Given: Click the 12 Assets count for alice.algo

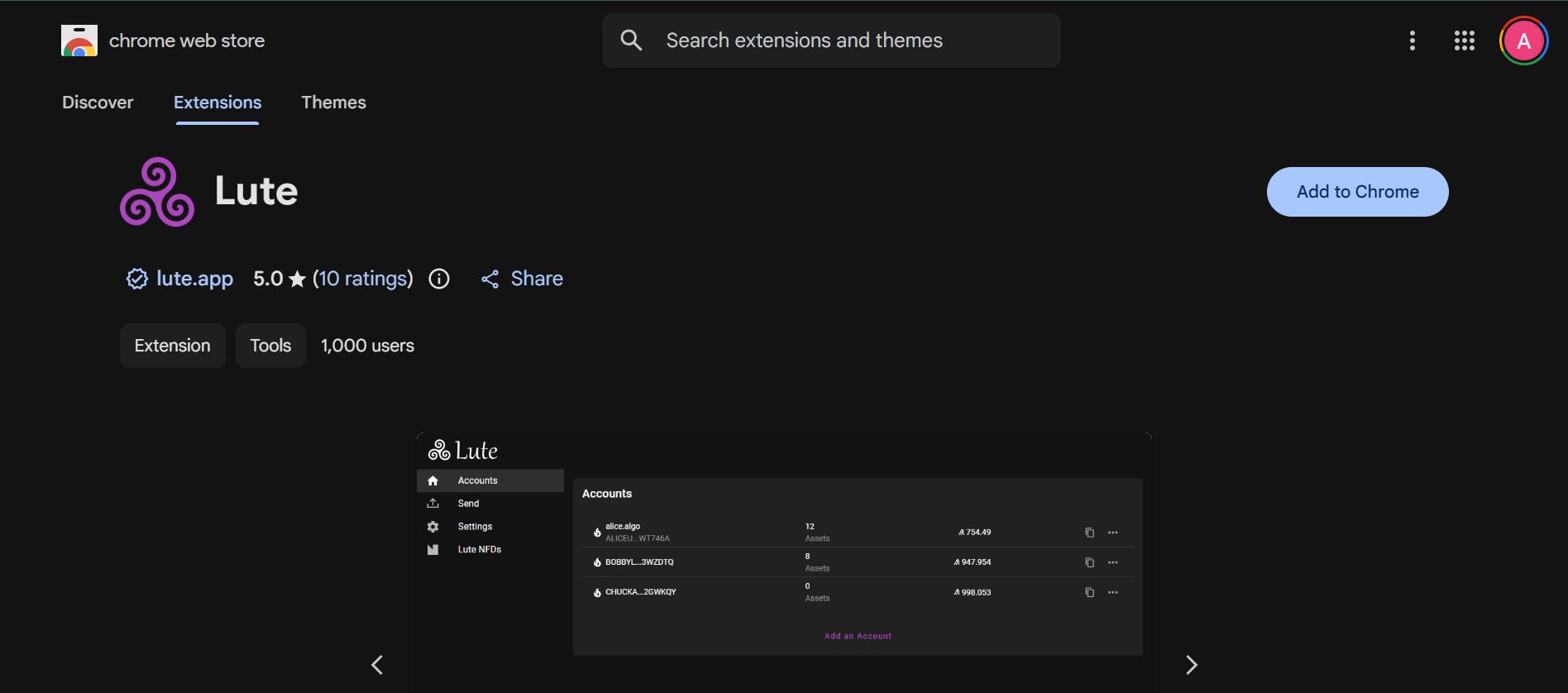Looking at the screenshot, I should [x=817, y=533].
